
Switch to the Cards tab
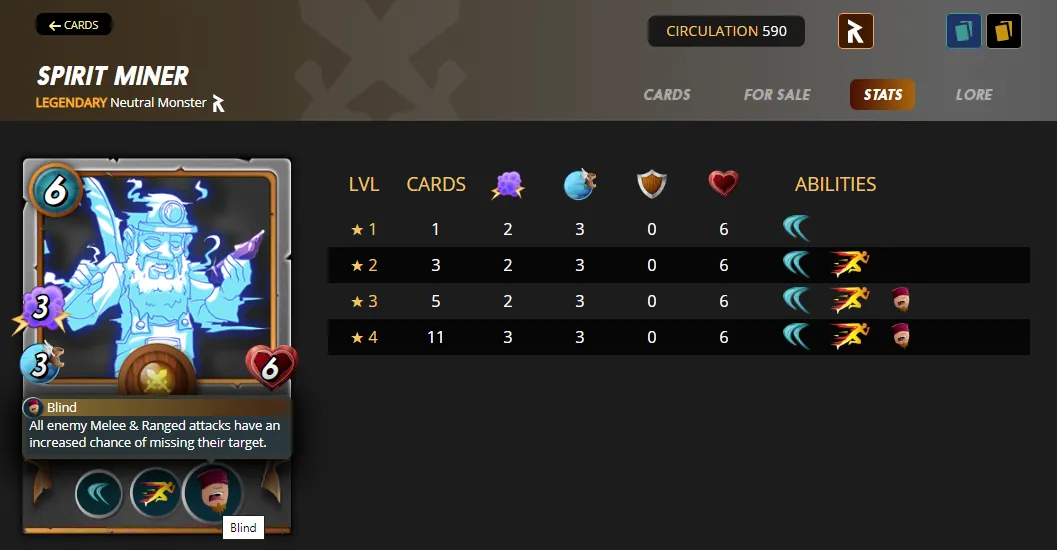[667, 94]
